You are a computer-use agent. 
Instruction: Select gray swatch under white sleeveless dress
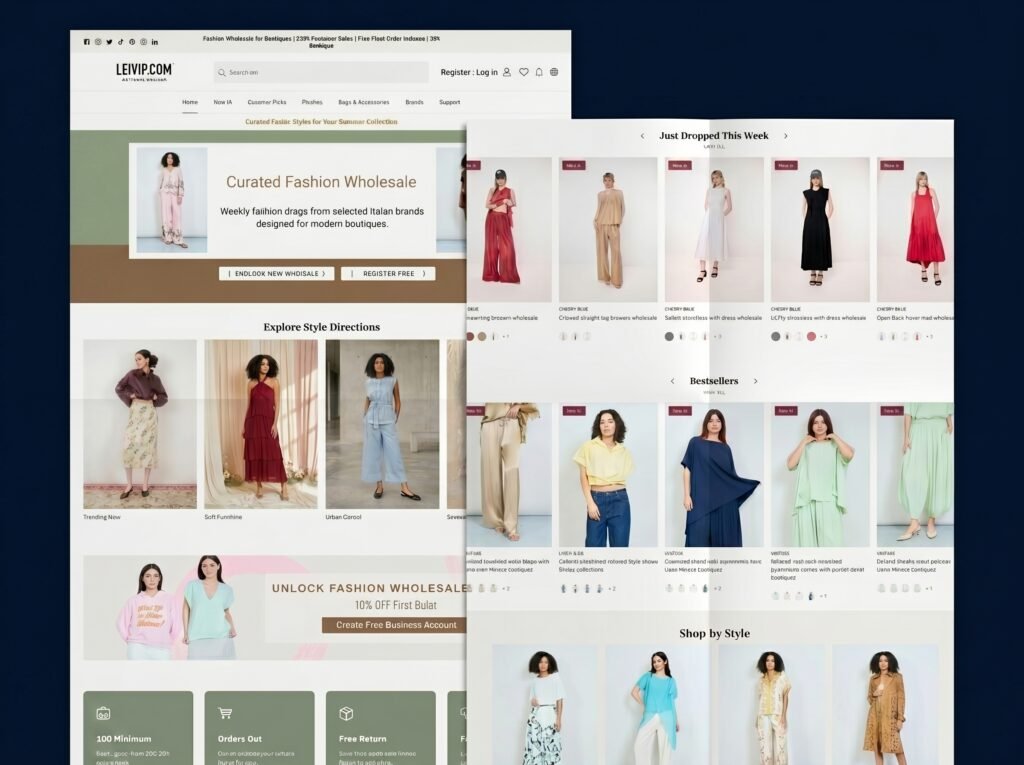[x=669, y=336]
